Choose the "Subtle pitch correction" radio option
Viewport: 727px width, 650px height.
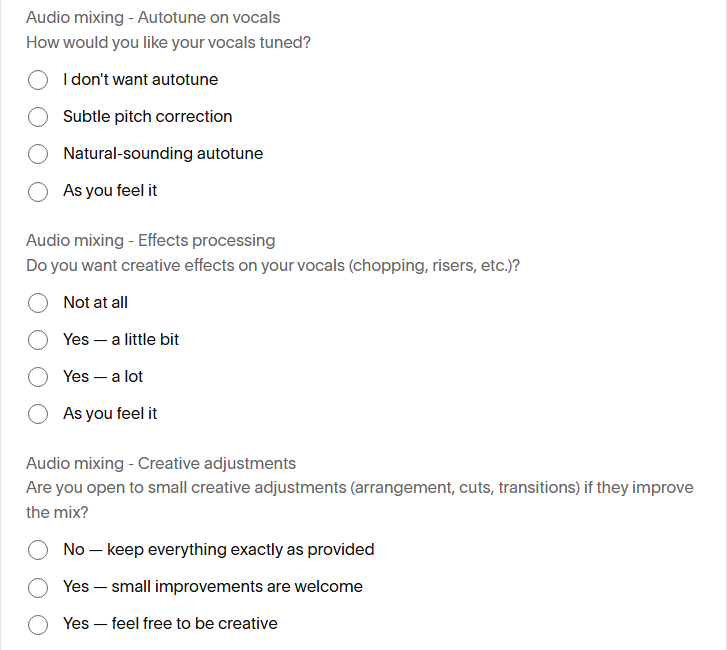[x=38, y=117]
